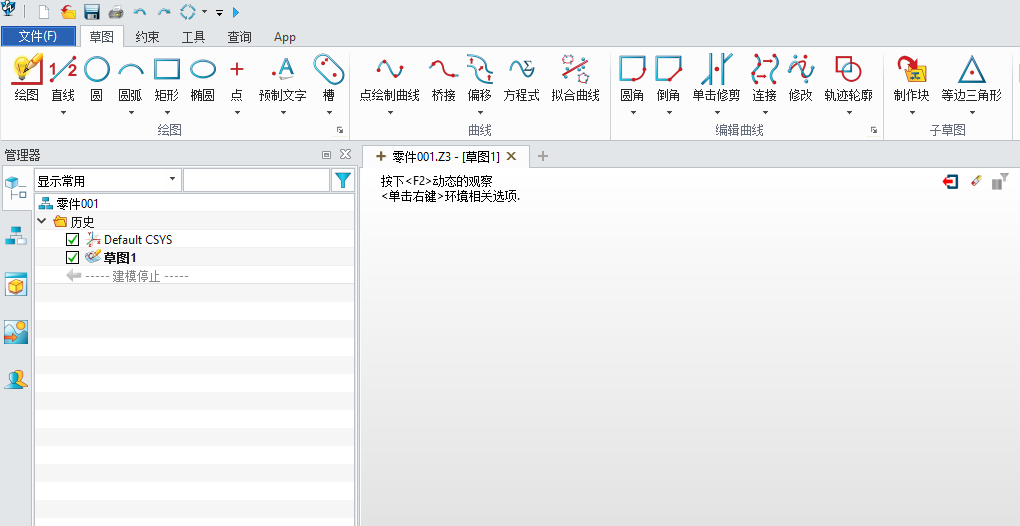Toggle the 草图1 checkbox
Viewport: 1020px width, 526px height.
click(73, 258)
